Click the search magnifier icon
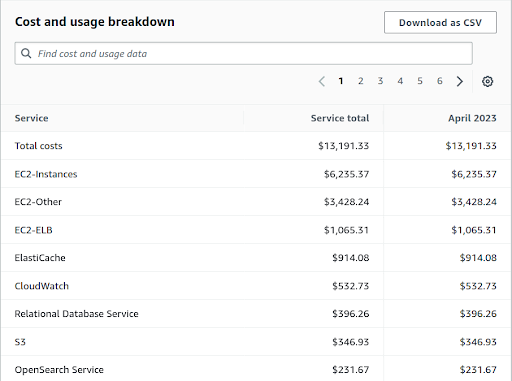Image resolution: width=512 pixels, height=381 pixels. tap(26, 53)
